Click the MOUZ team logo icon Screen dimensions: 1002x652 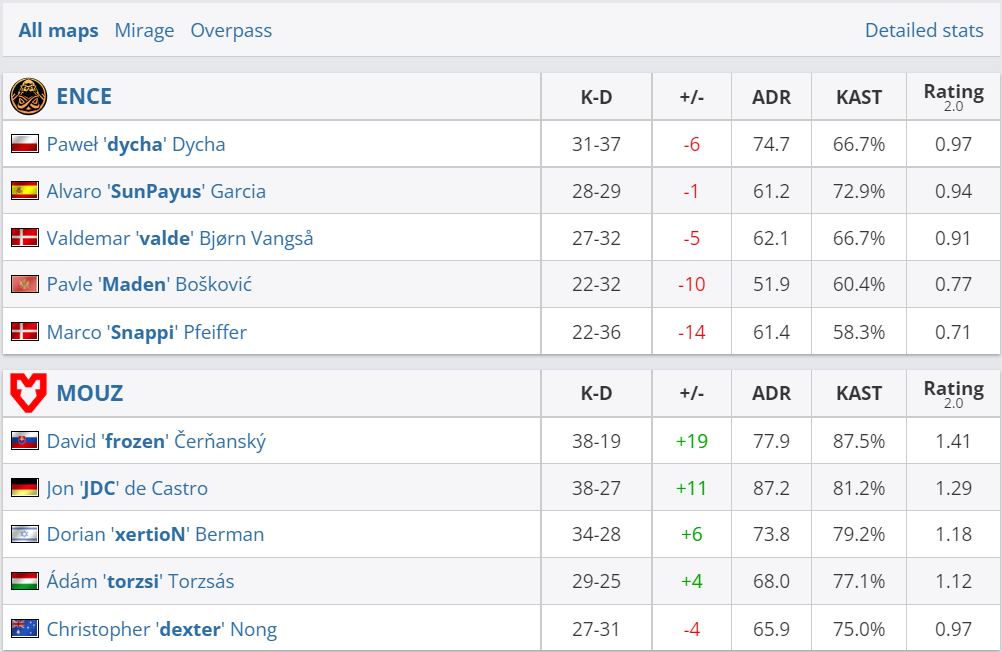point(28,393)
